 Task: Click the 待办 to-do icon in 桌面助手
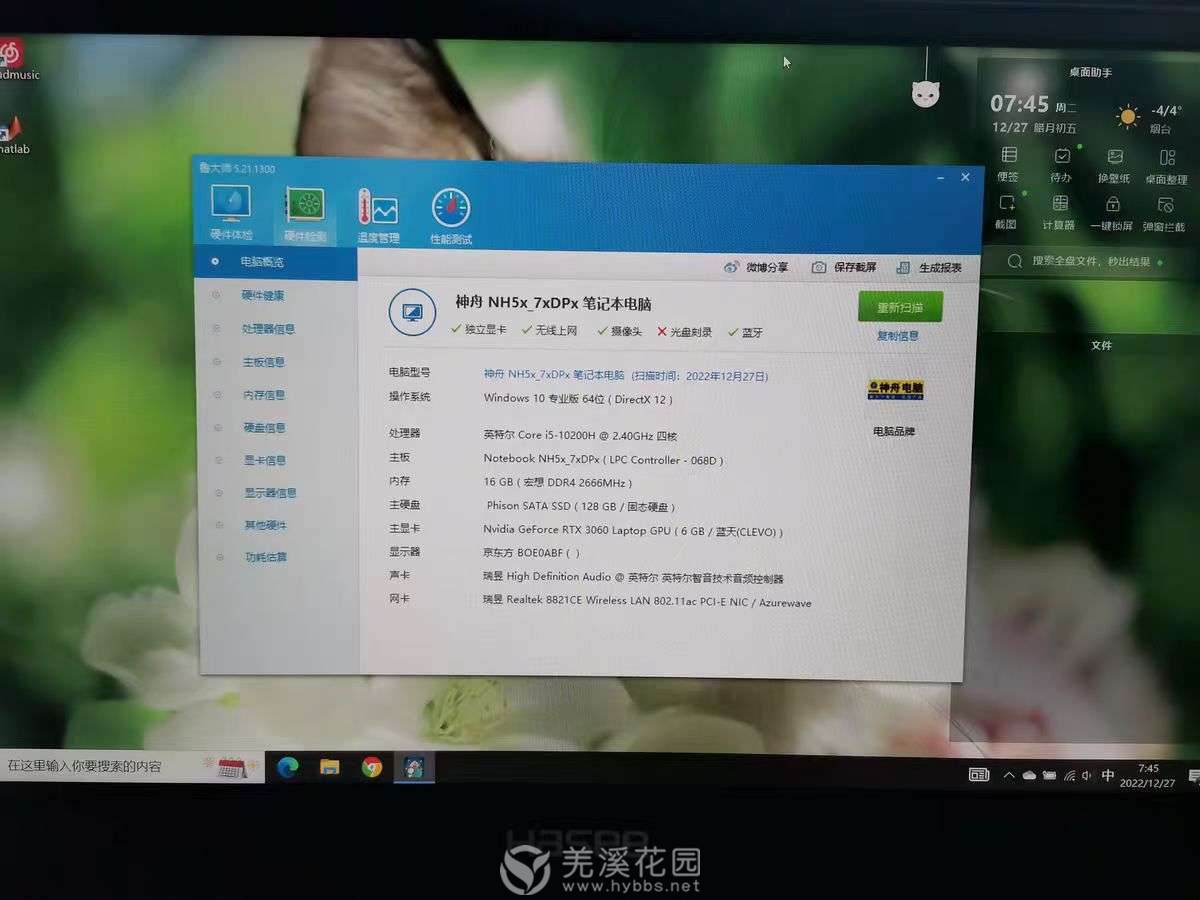(1062, 156)
